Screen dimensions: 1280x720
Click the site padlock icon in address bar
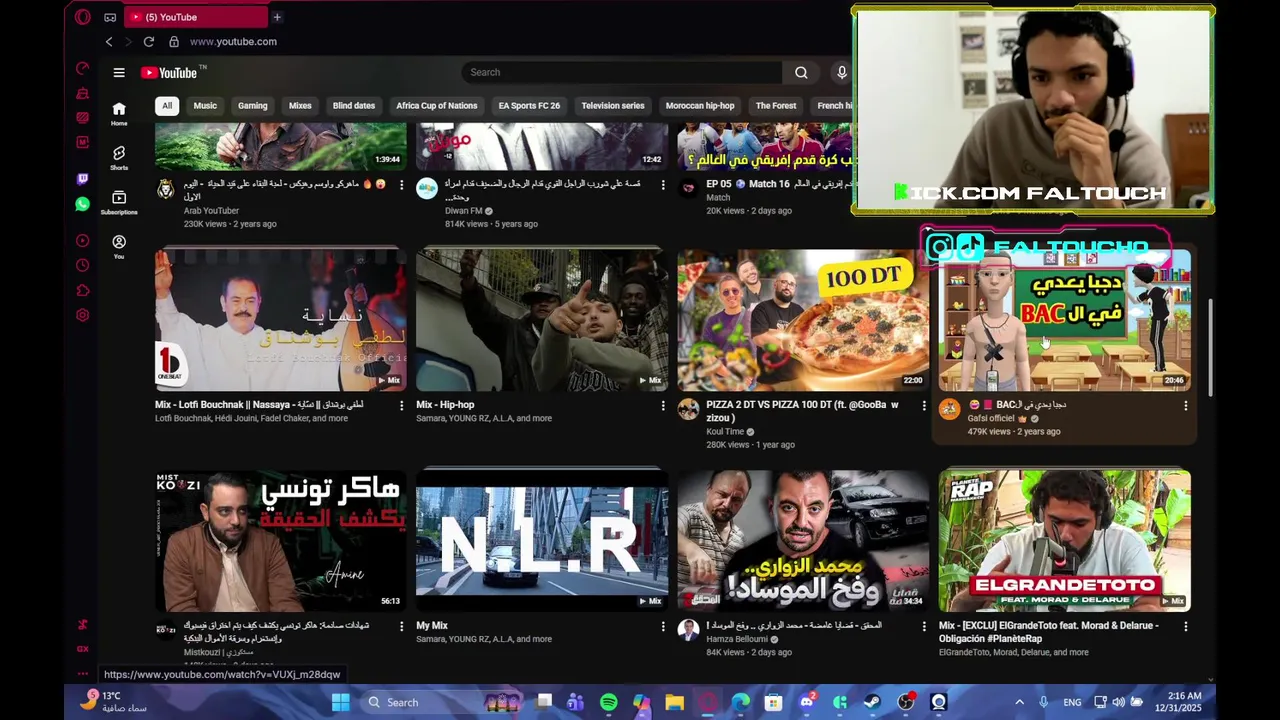174,42
